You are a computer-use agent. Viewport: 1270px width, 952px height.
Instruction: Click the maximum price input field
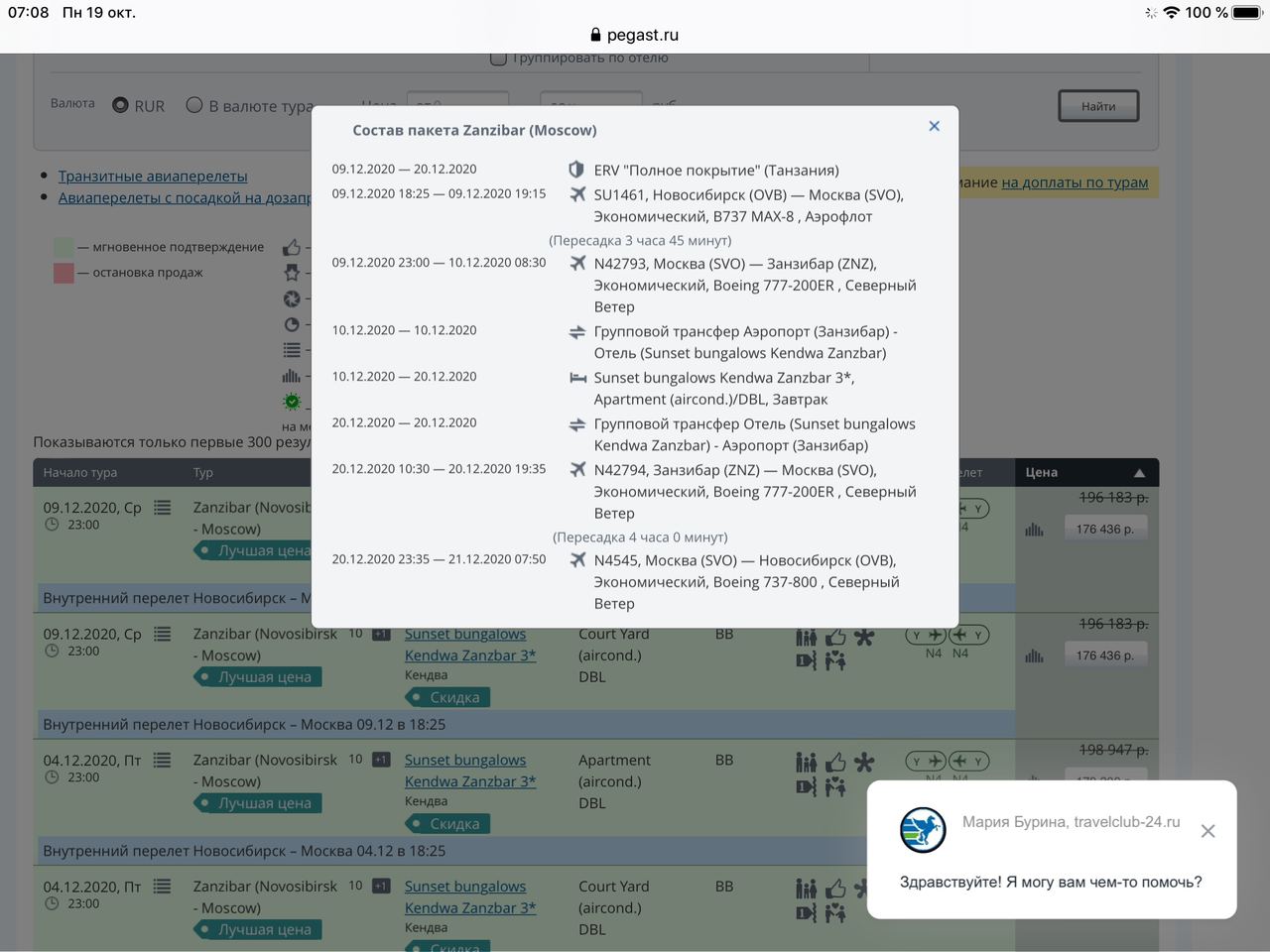pos(591,101)
